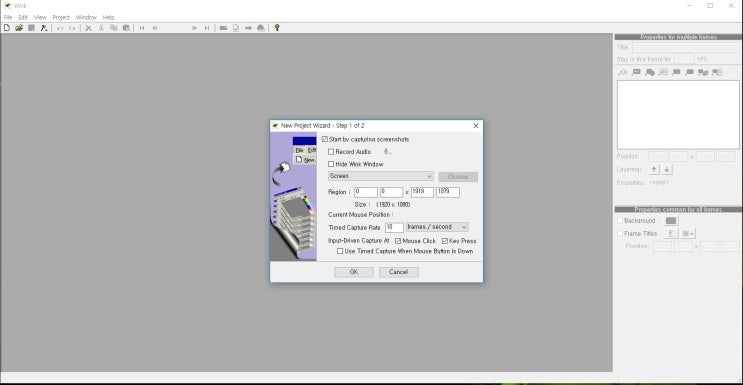Toggle the Key Press capture checkbox
743x385 pixels.
444,241
